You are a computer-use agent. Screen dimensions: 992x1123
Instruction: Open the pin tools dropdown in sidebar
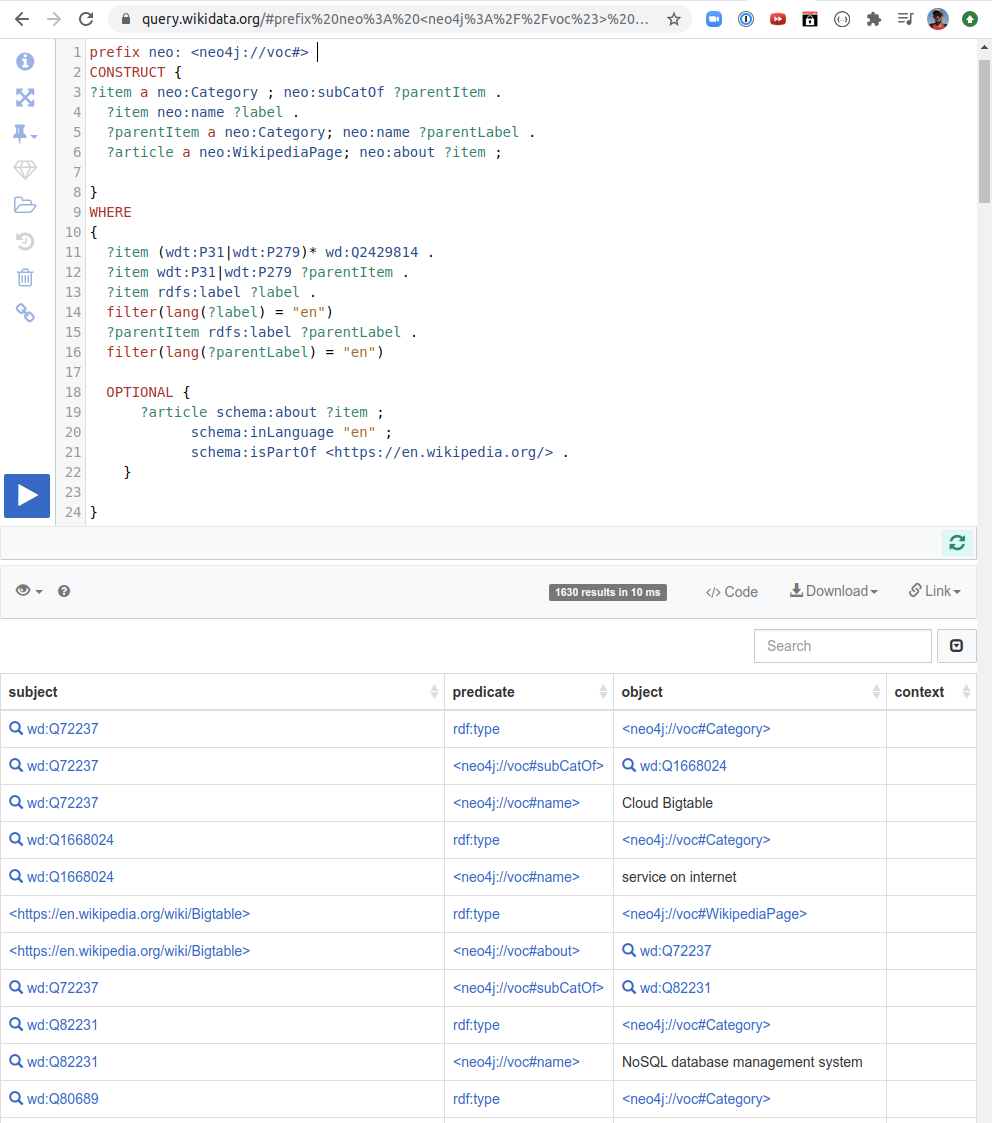click(x=25, y=133)
